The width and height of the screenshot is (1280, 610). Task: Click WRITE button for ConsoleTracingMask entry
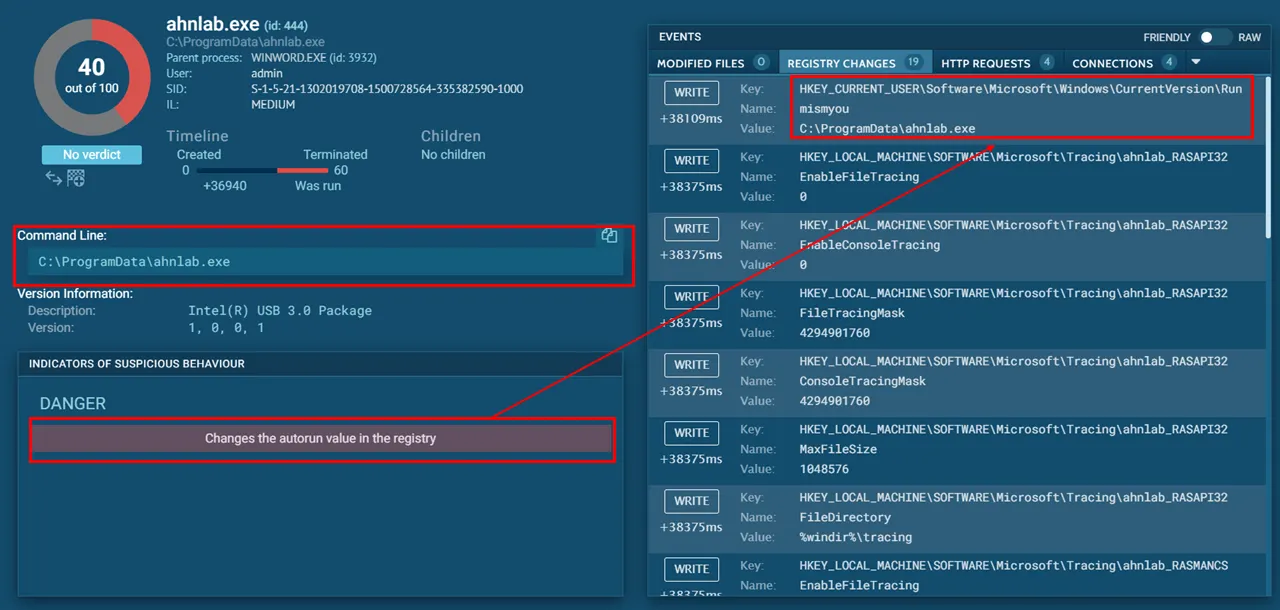pos(692,364)
